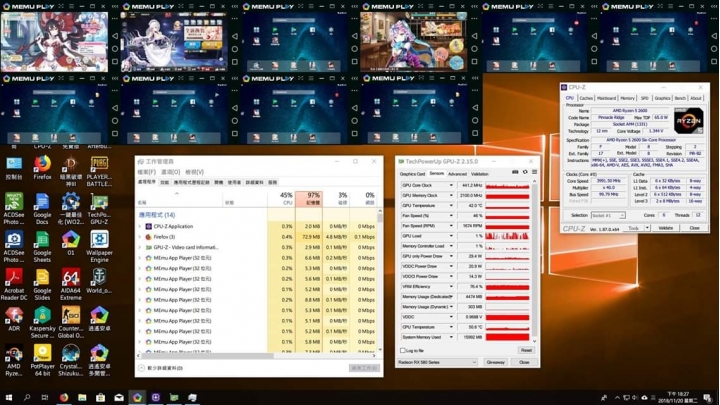This screenshot has width=720, height=405.
Task: Open the GPU Load sensor dropdown
Action: [x=451, y=236]
